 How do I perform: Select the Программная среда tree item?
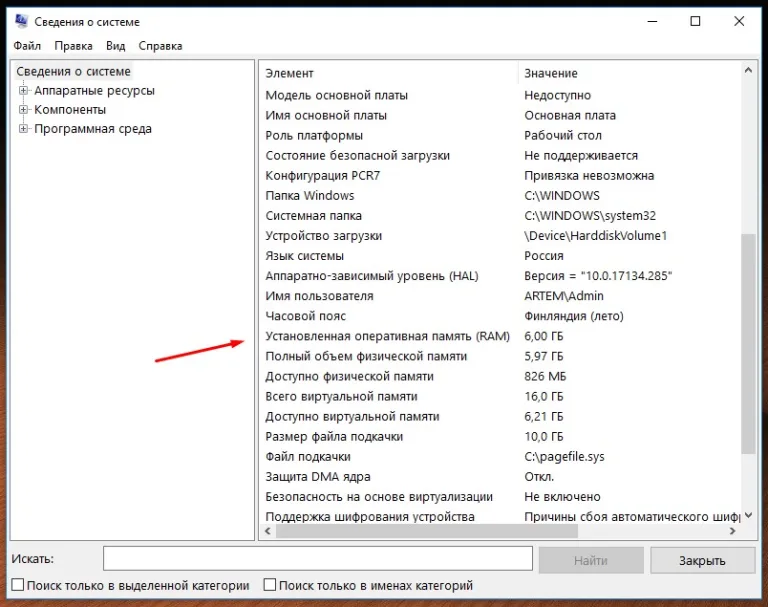93,129
